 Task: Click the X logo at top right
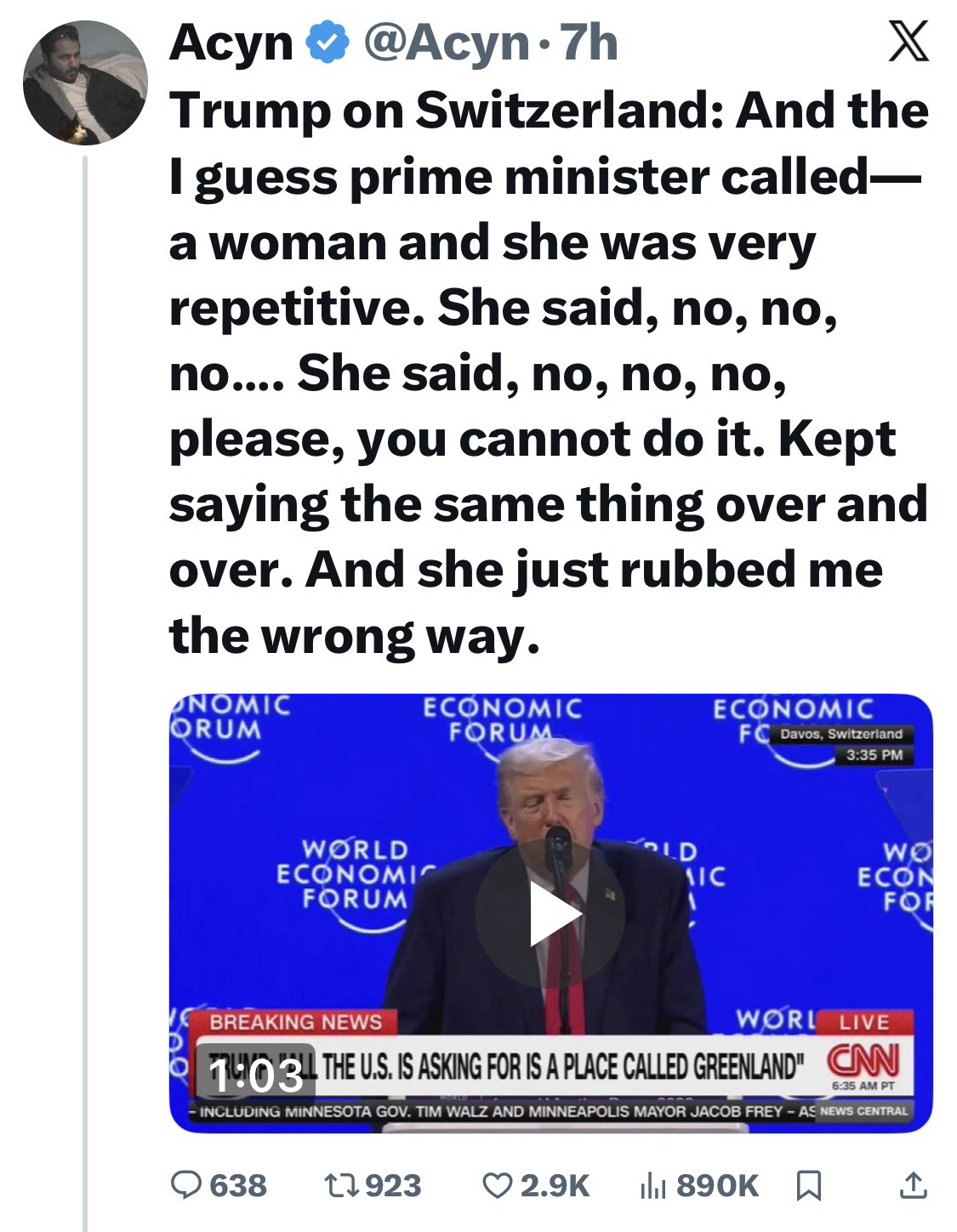908,43
